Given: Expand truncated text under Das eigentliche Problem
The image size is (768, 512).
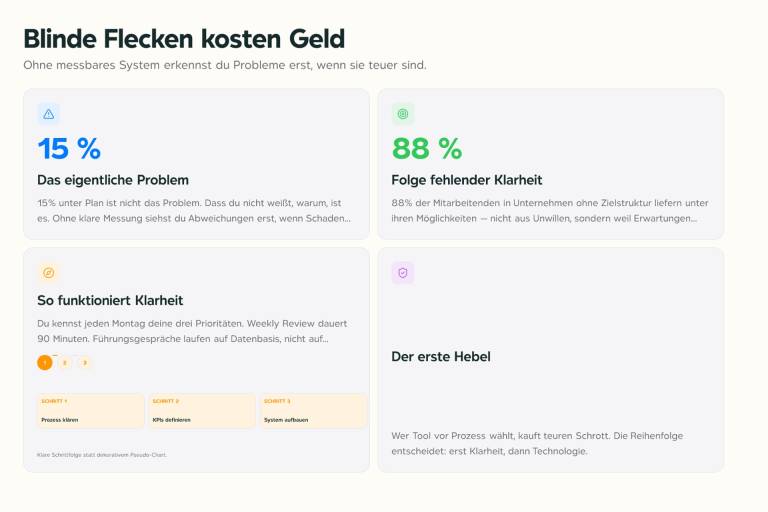Looking at the screenshot, I should (x=194, y=211).
